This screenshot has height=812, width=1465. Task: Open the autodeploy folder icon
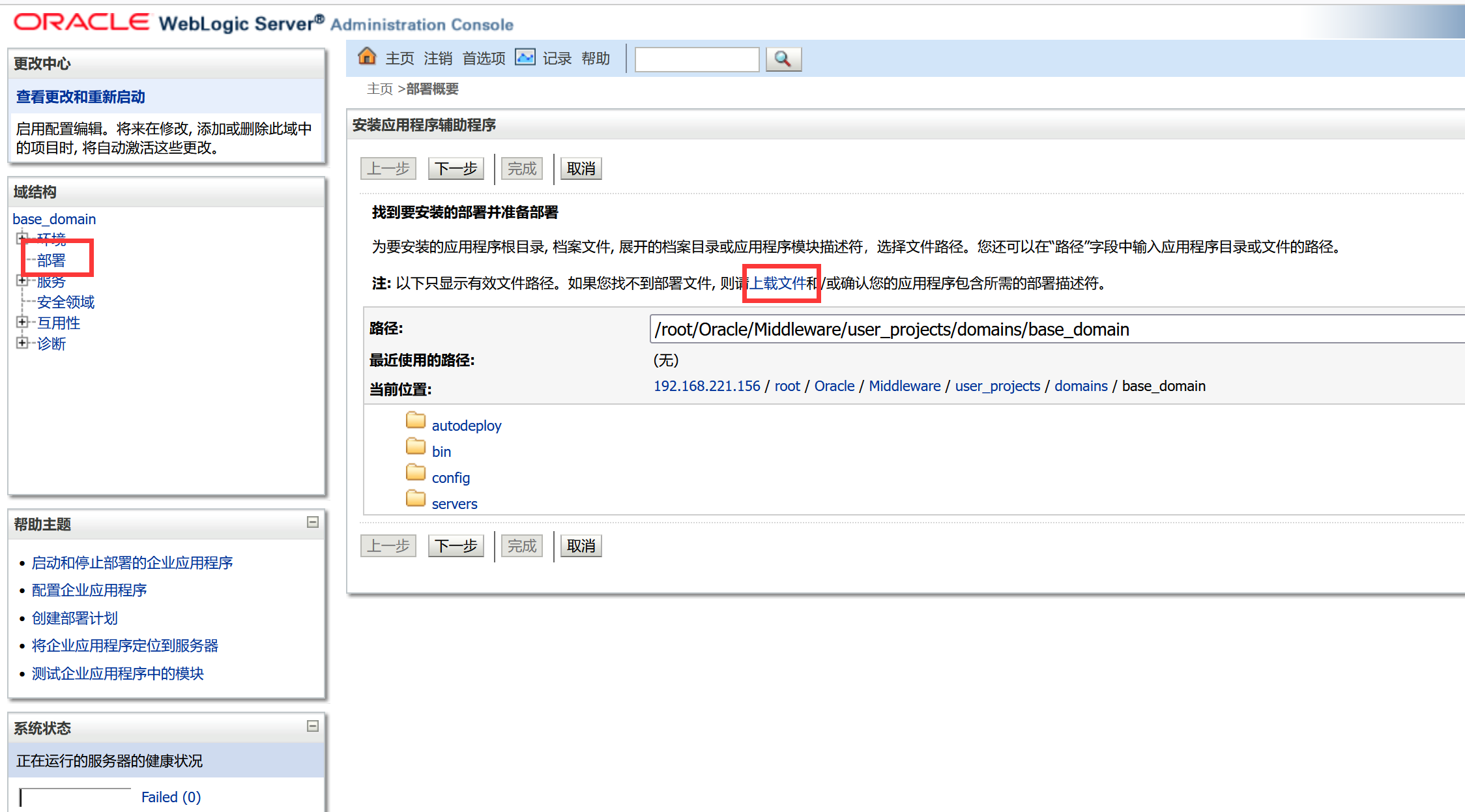click(x=415, y=421)
